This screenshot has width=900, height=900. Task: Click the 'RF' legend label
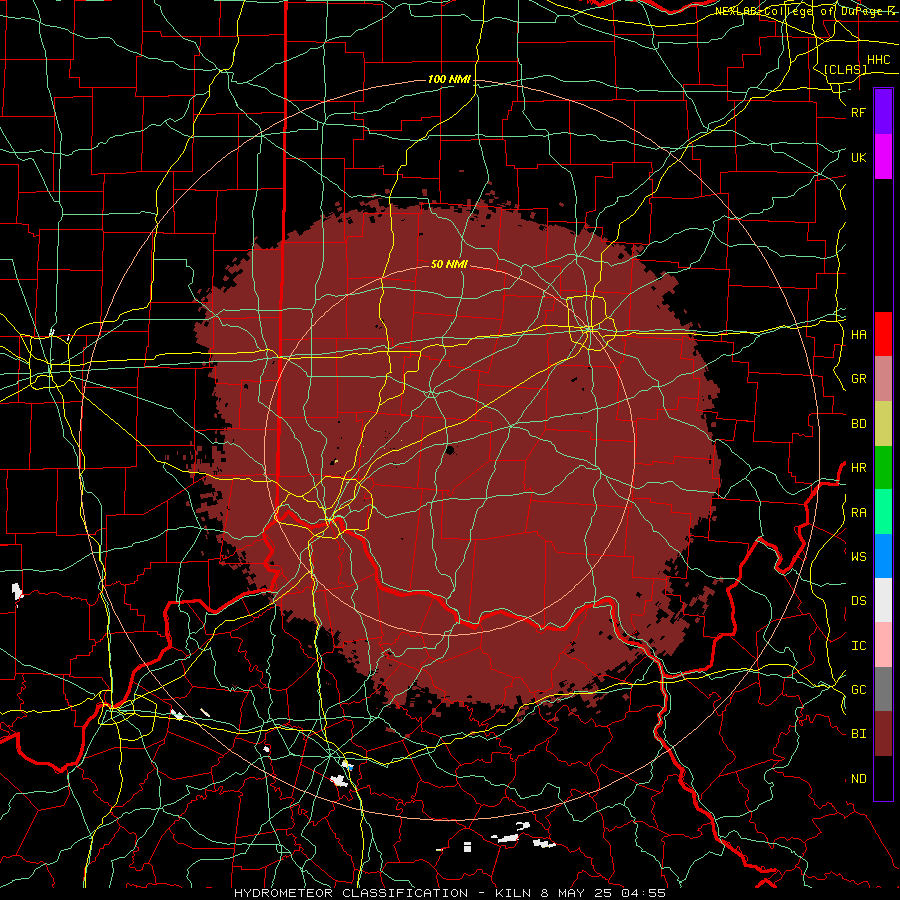point(858,112)
